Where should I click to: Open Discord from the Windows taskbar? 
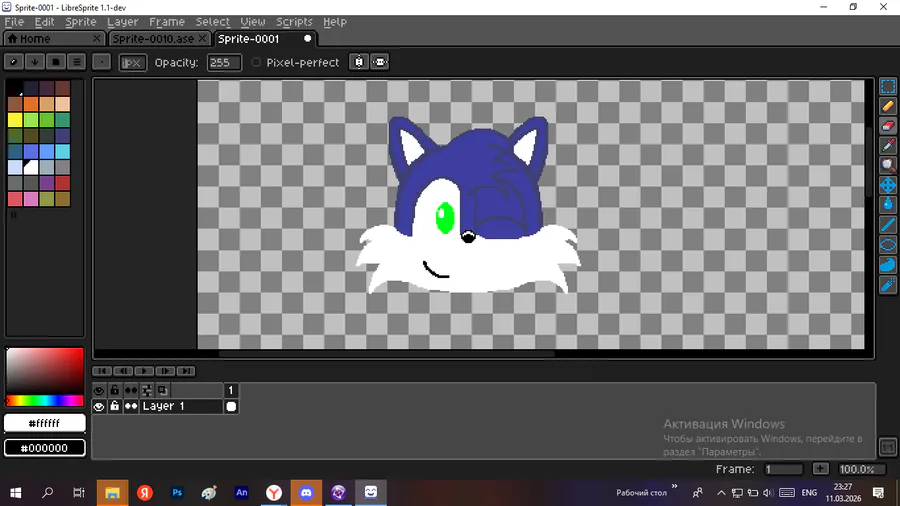coord(306,493)
